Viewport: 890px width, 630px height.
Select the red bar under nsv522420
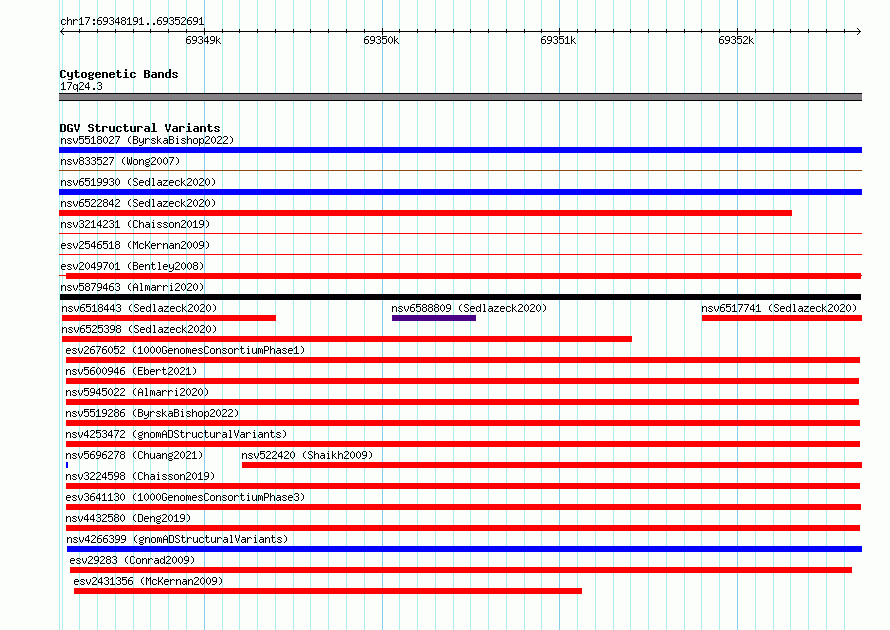coord(552,465)
